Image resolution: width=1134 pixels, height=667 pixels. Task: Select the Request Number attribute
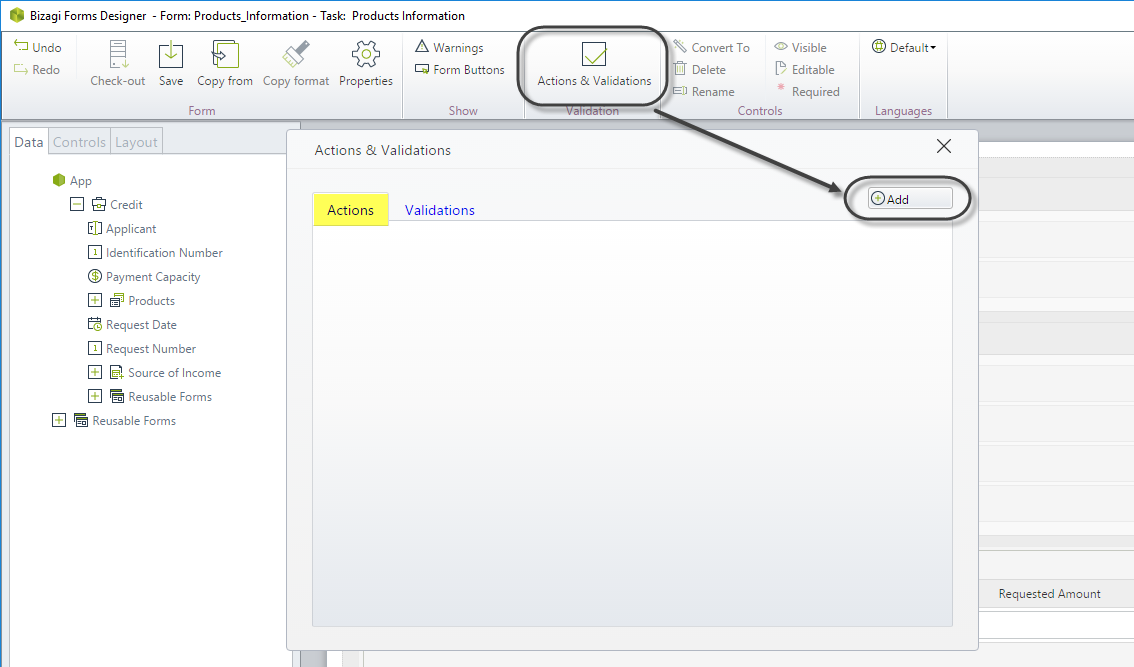151,349
